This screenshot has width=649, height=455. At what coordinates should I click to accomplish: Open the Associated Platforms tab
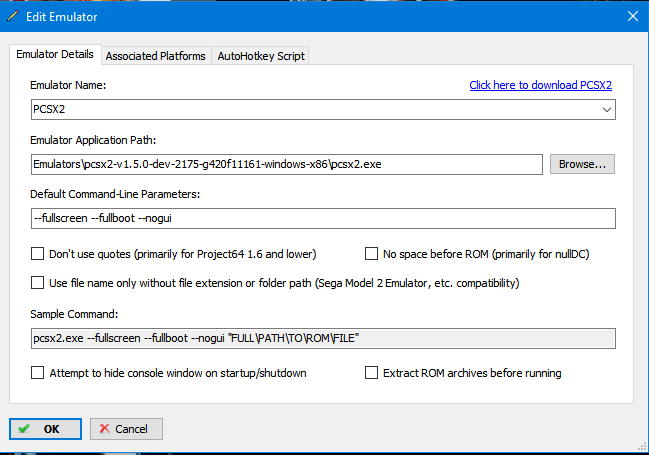(156, 56)
